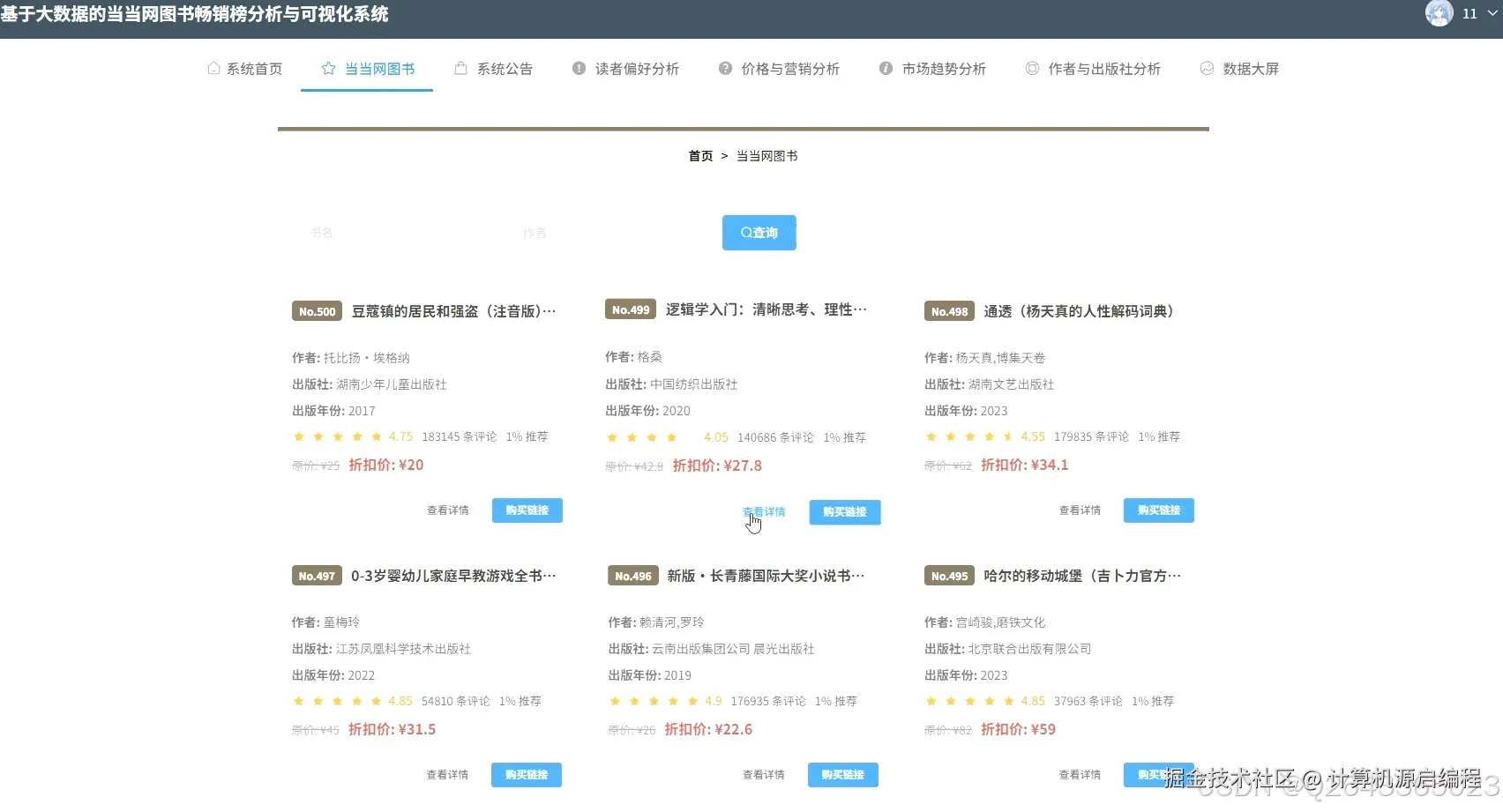Click the icon beside 读者偏好分析
Screen dimensions: 1503x812
(579, 68)
